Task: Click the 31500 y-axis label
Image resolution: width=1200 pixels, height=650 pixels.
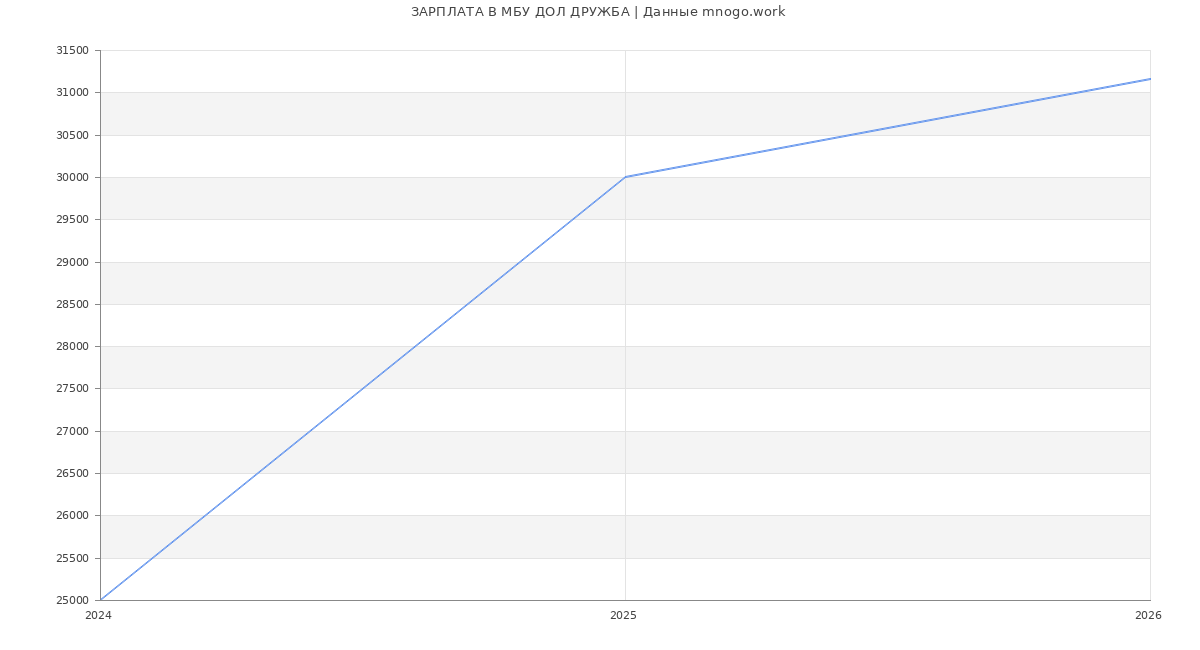Action: tap(72, 51)
